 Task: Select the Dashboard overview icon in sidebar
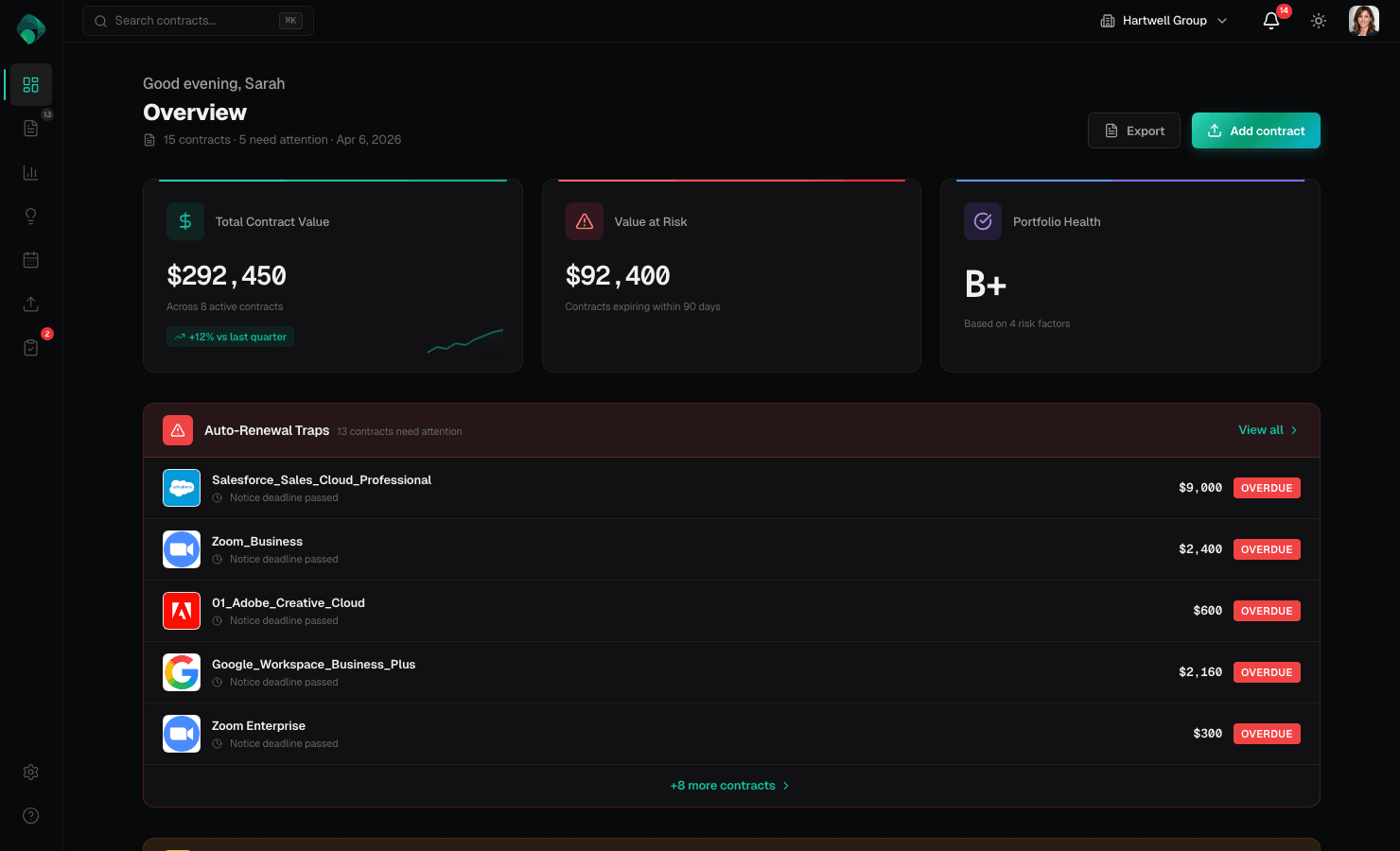[30, 84]
